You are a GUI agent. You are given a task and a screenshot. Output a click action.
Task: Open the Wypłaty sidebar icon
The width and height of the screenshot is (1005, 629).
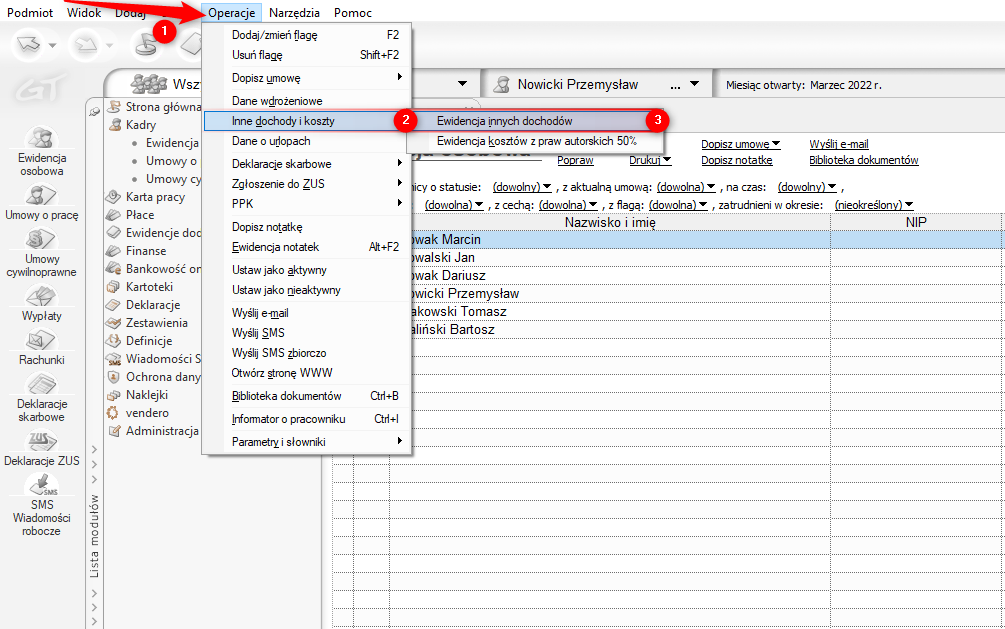pos(42,296)
